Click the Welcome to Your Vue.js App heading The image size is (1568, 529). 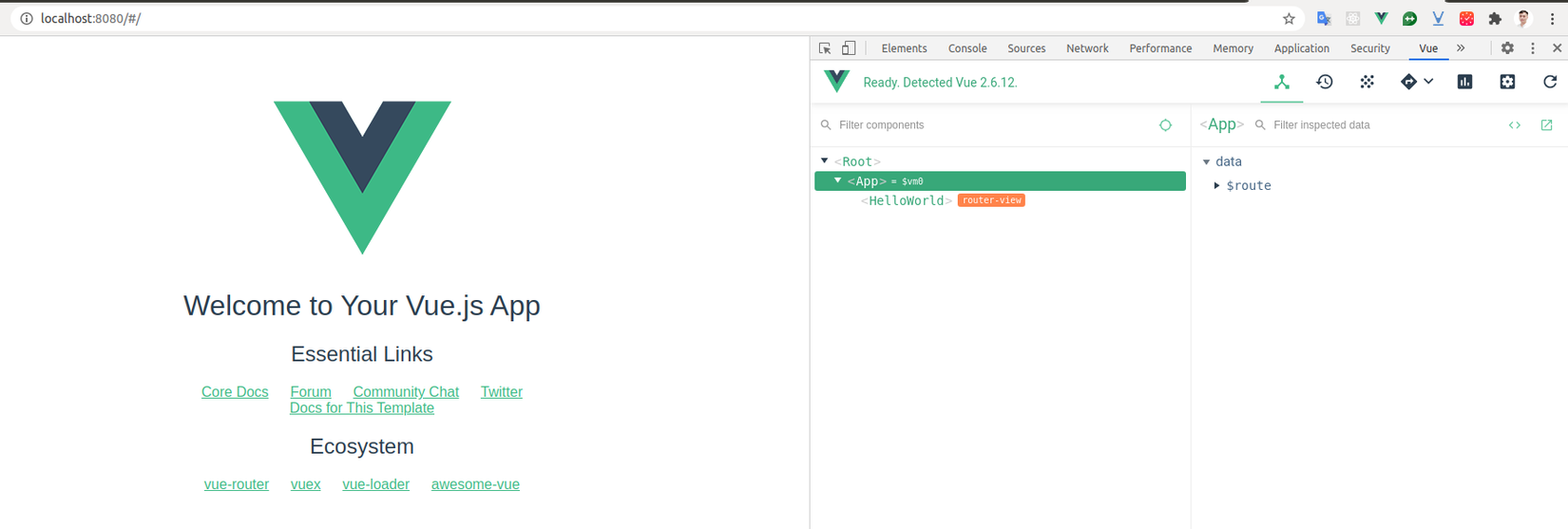coord(362,305)
